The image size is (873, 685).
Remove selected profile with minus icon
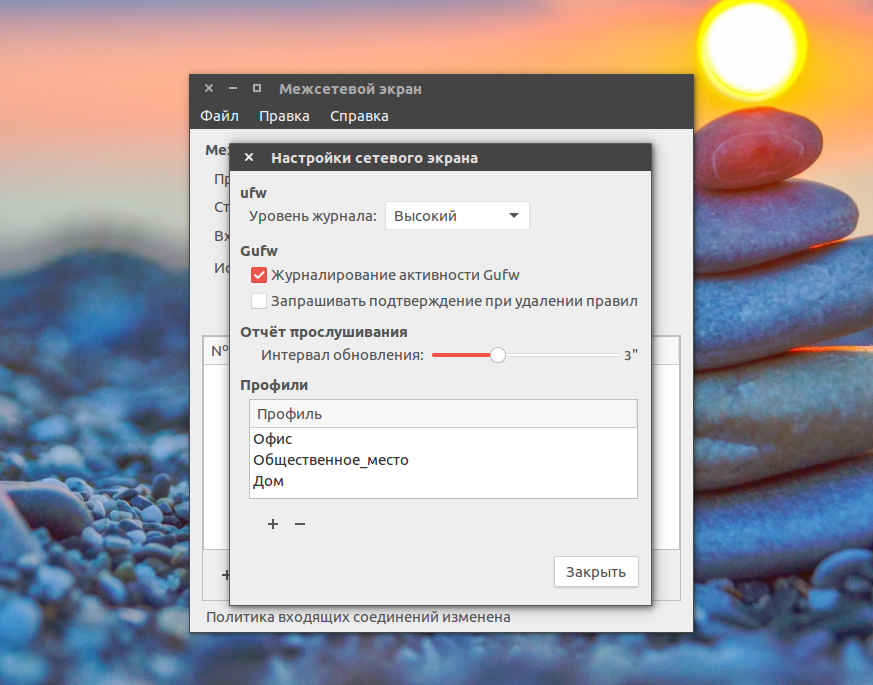(299, 524)
